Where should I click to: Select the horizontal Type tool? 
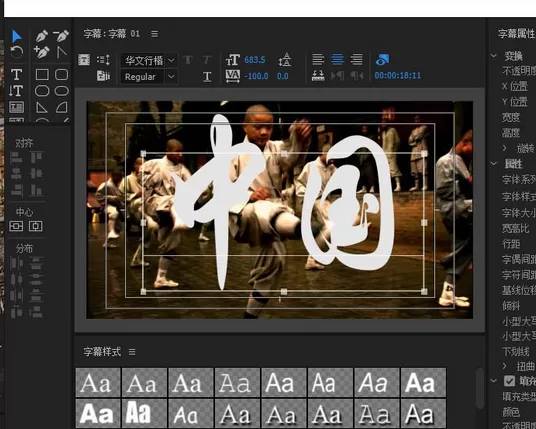pyautogui.click(x=16, y=75)
